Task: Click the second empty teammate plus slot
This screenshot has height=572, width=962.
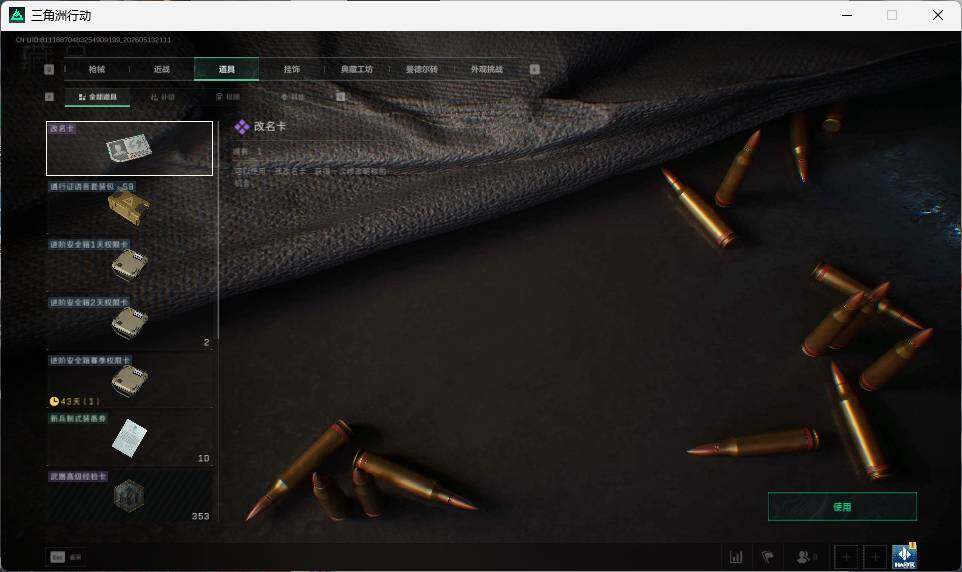Action: click(875, 557)
